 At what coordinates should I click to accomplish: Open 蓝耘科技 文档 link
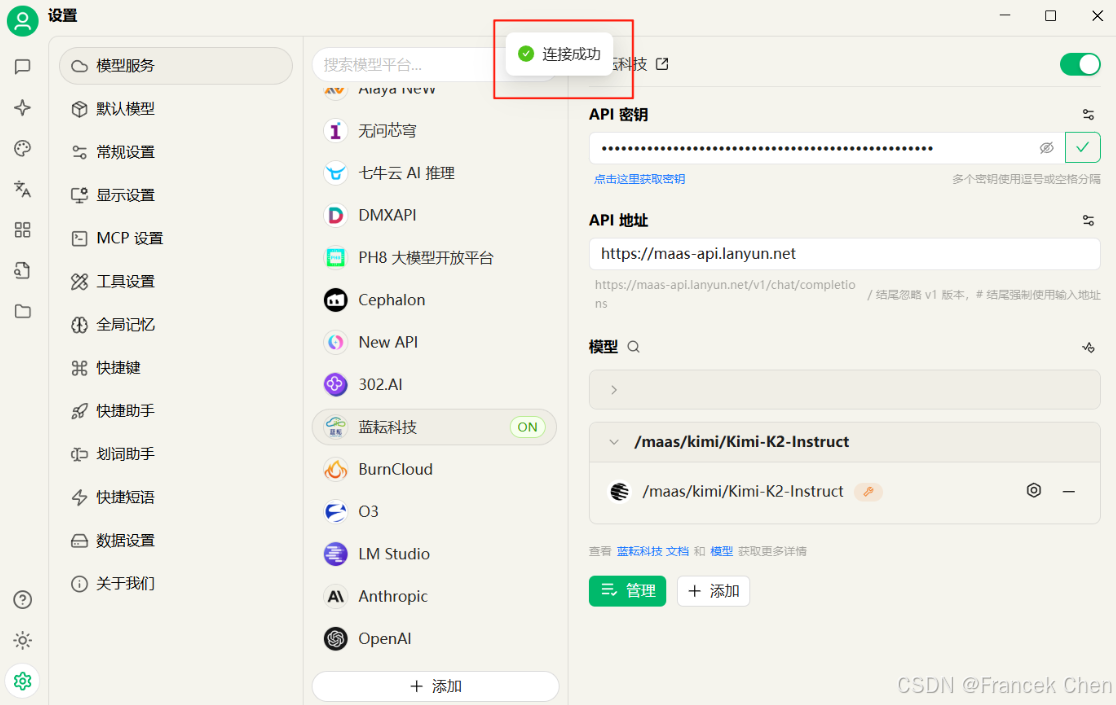(x=653, y=551)
